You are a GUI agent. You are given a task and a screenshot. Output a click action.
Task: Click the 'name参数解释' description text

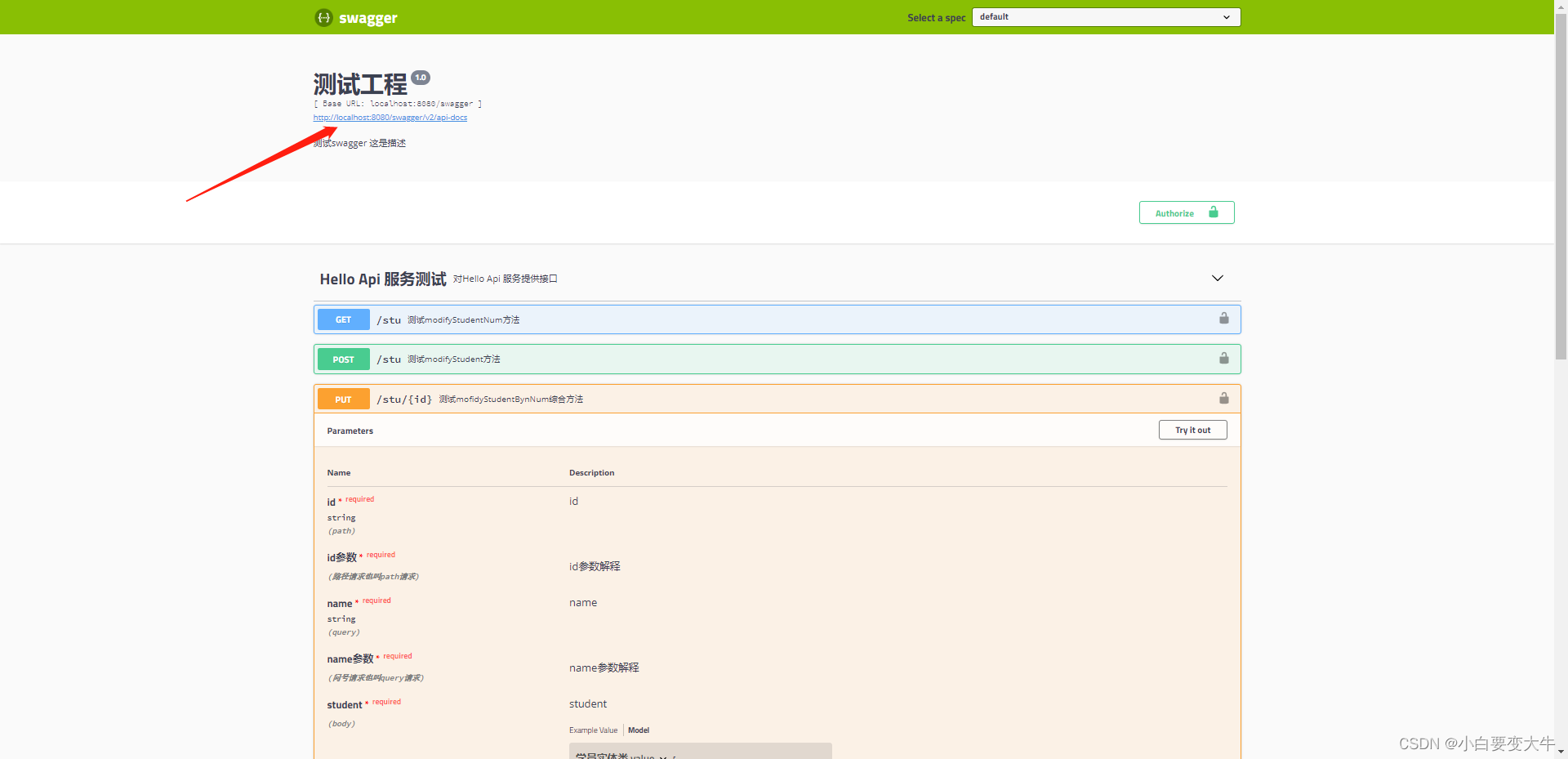[604, 667]
